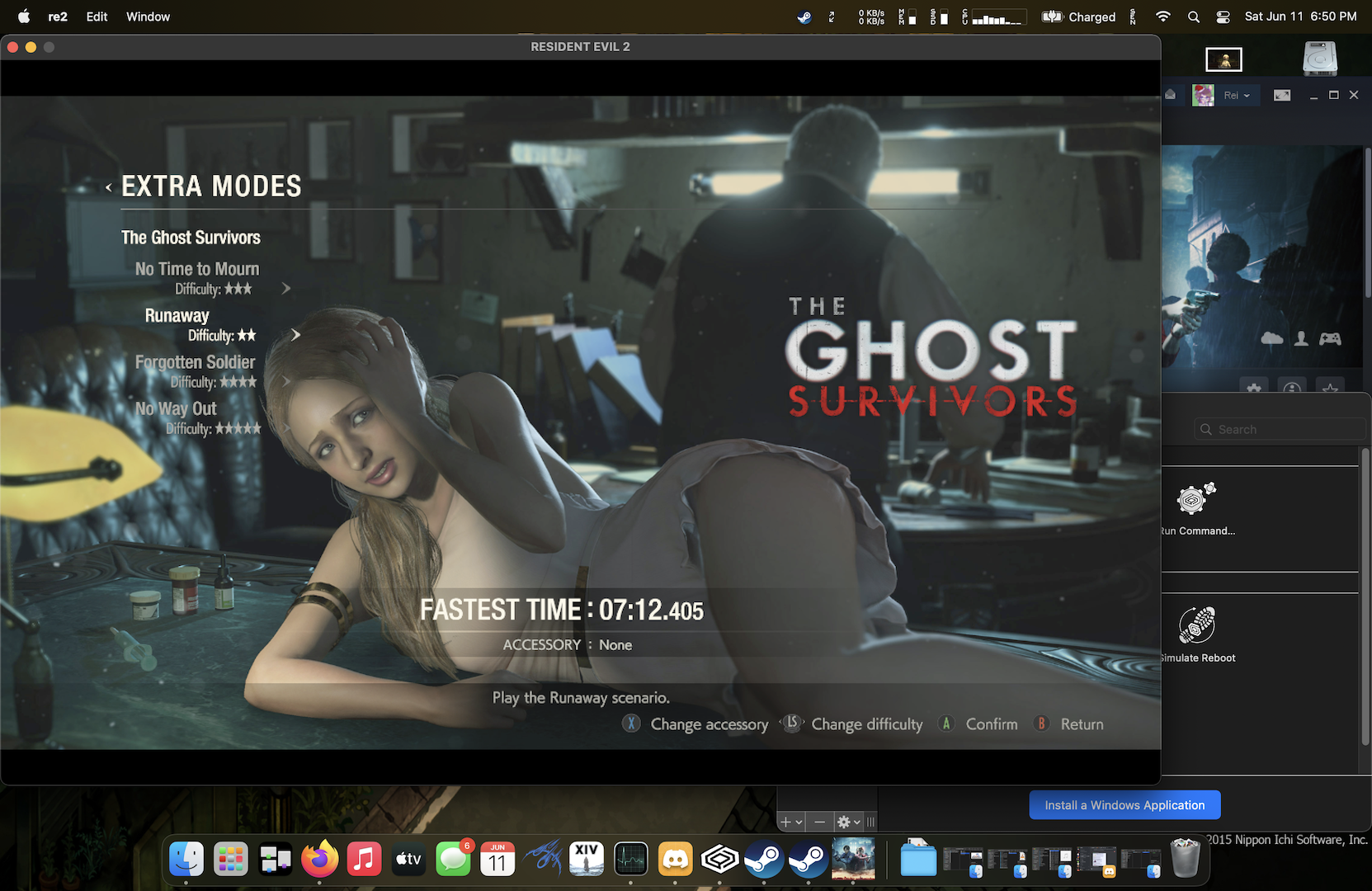1372x891 pixels.
Task: Select the Runaway scenario
Action: tap(177, 315)
